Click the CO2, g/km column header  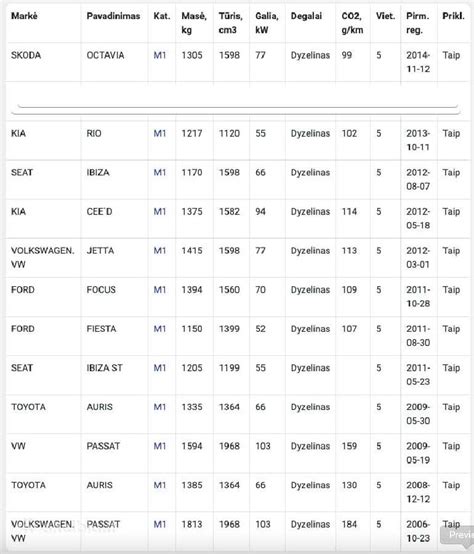352,23
